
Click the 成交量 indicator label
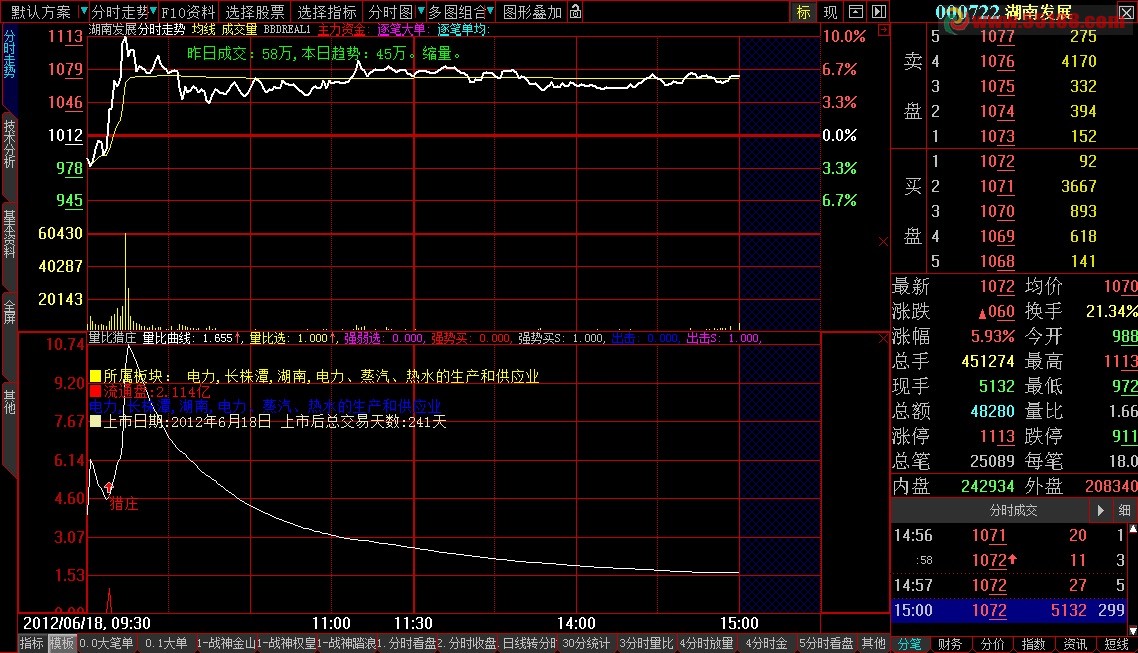coord(239,29)
